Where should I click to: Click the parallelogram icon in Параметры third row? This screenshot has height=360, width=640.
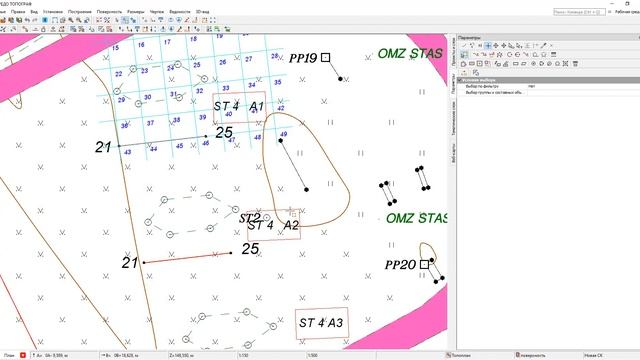524,64
